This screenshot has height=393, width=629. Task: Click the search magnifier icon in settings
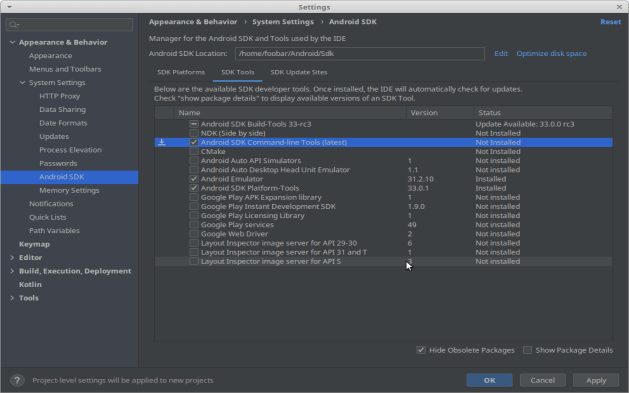tap(14, 25)
